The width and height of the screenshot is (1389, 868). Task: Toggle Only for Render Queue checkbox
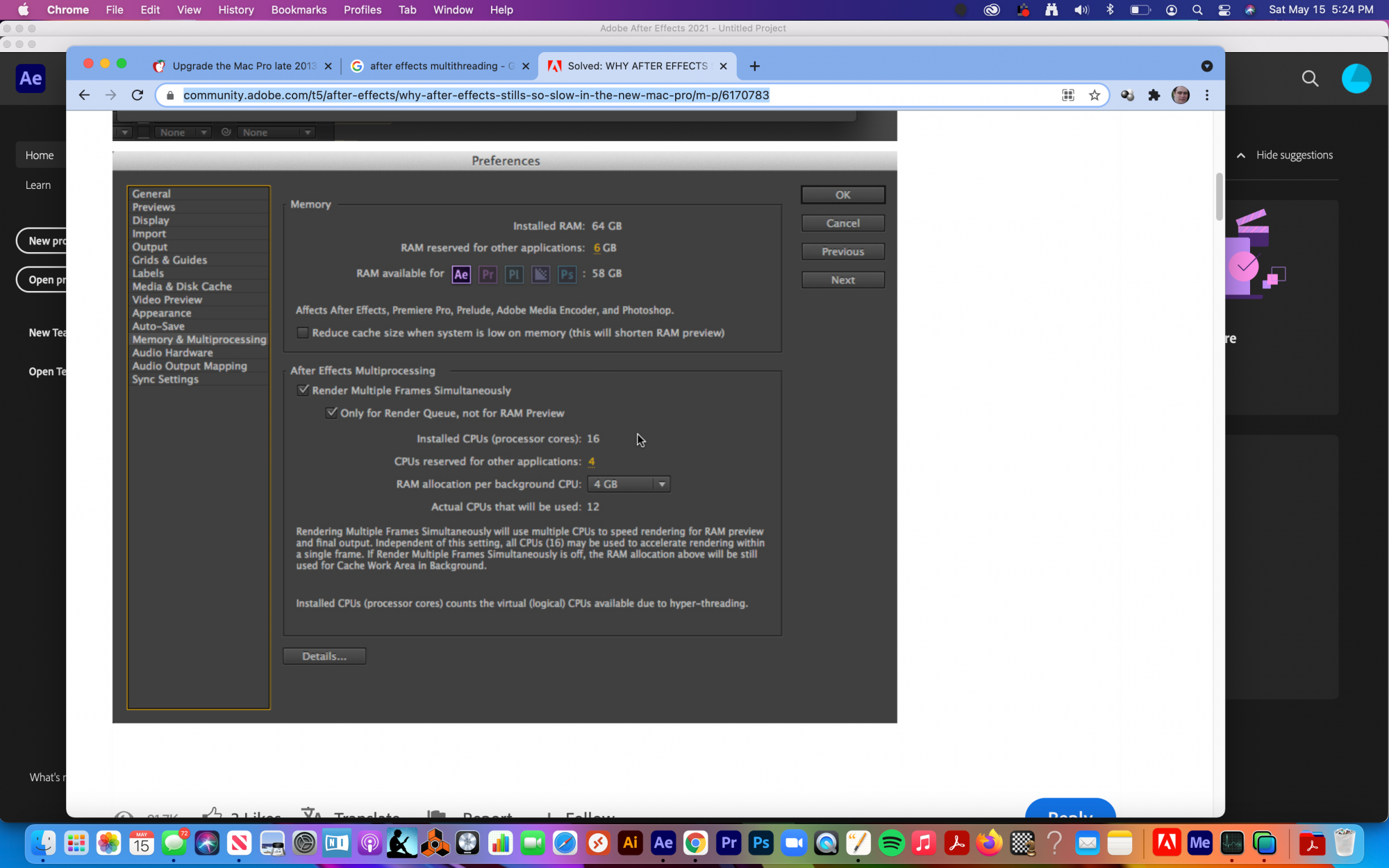pos(331,412)
